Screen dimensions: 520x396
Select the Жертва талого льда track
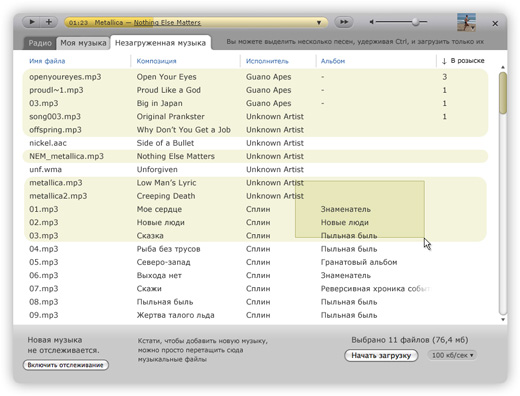[x=175, y=315]
